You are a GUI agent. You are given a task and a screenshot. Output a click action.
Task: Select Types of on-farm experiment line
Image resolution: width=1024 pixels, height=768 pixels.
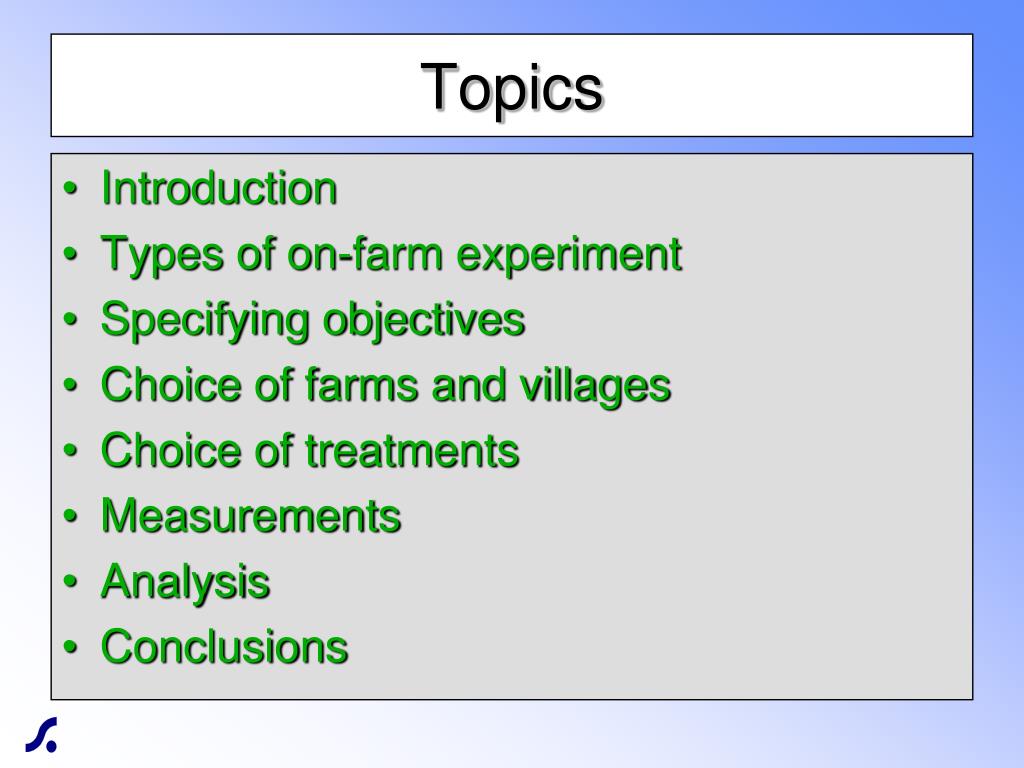pyautogui.click(x=391, y=255)
